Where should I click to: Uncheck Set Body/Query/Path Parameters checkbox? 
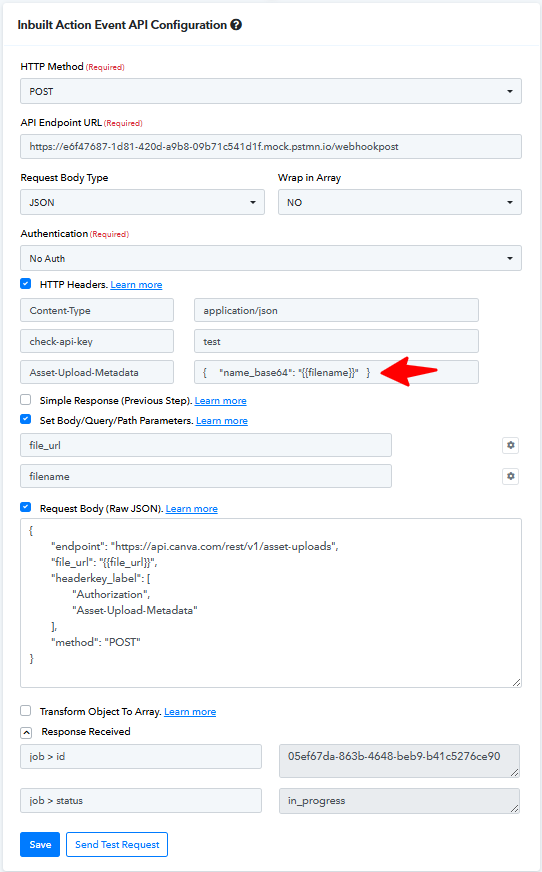tap(26, 419)
